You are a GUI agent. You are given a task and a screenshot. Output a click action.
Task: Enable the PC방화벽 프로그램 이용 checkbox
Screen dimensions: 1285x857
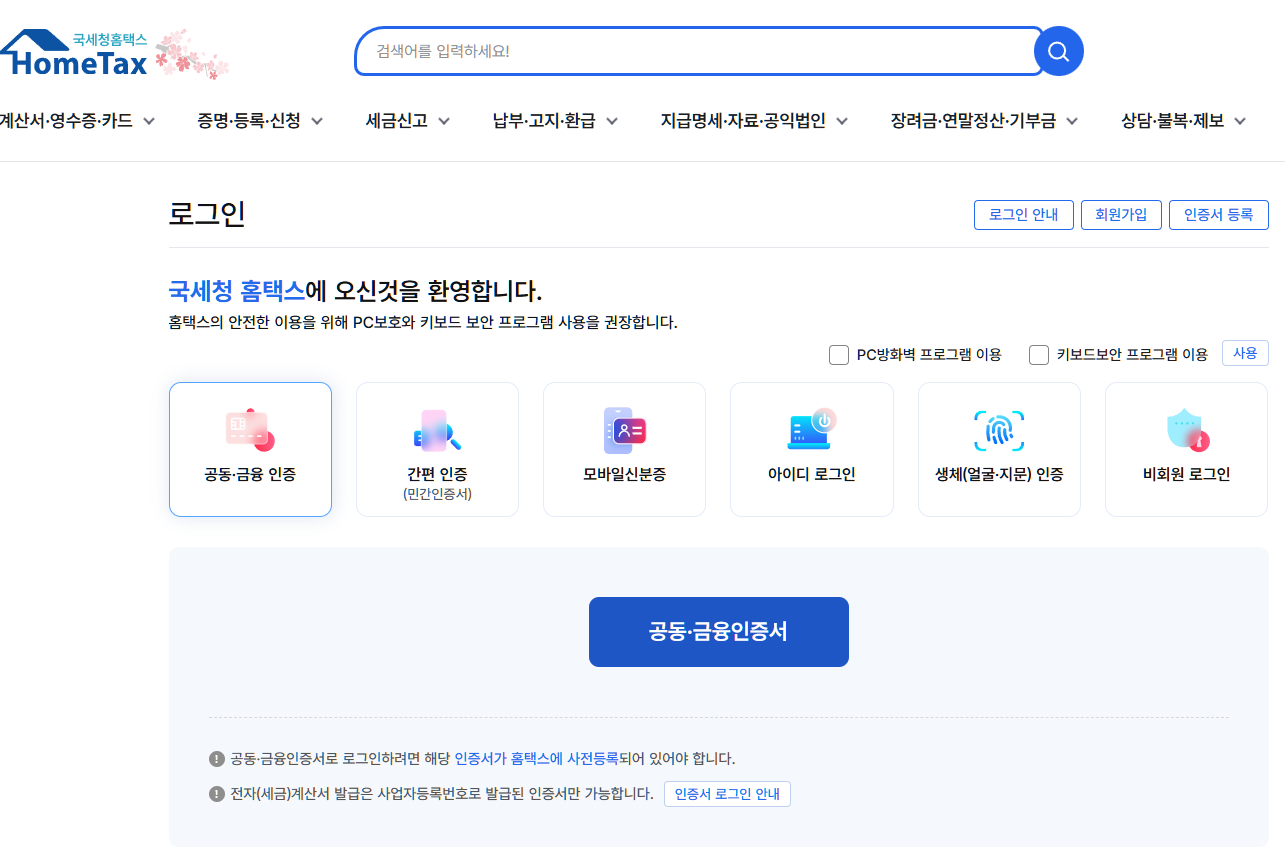838,353
